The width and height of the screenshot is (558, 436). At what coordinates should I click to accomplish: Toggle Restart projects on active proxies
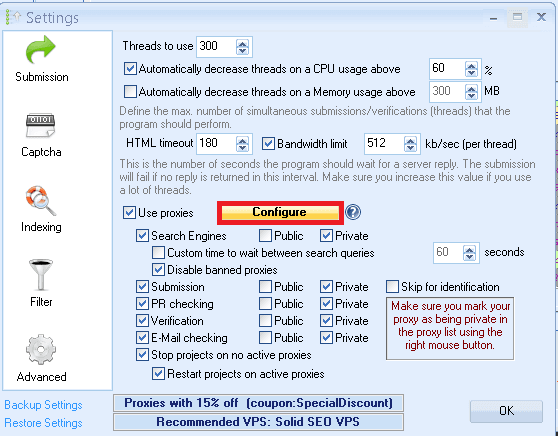(x=158, y=374)
